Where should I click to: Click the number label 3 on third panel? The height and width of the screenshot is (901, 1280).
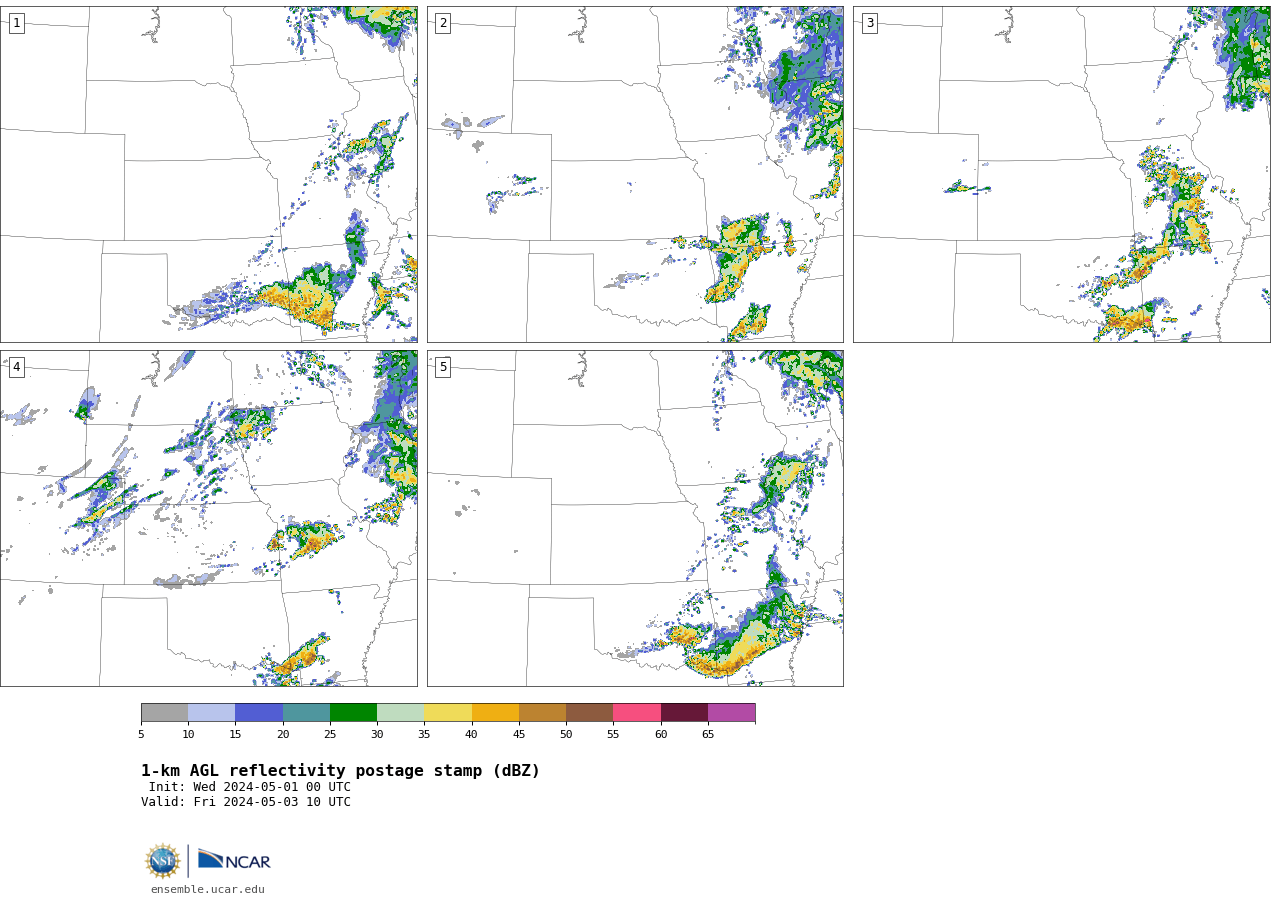(x=869, y=23)
